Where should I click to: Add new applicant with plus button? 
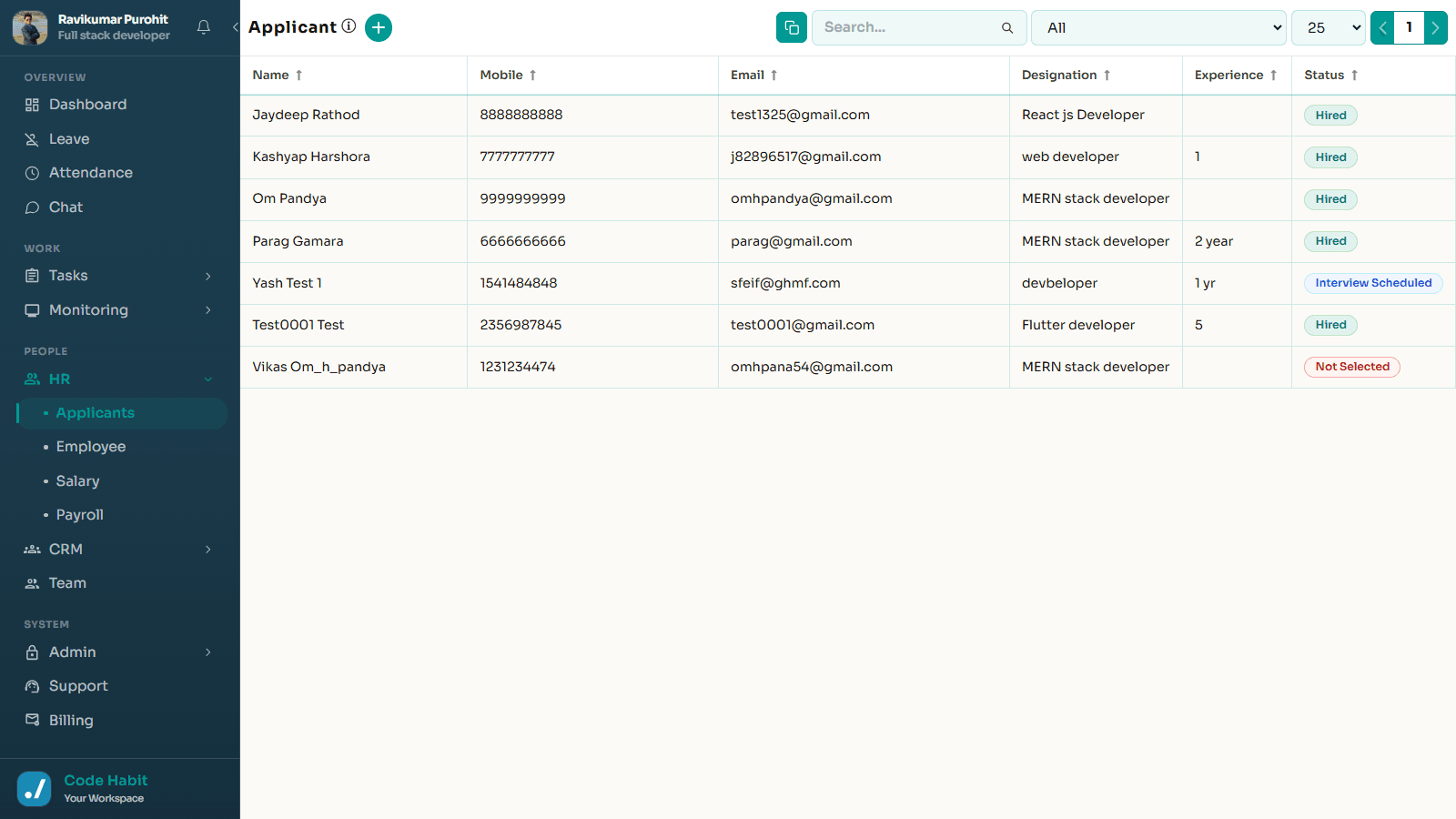point(379,27)
